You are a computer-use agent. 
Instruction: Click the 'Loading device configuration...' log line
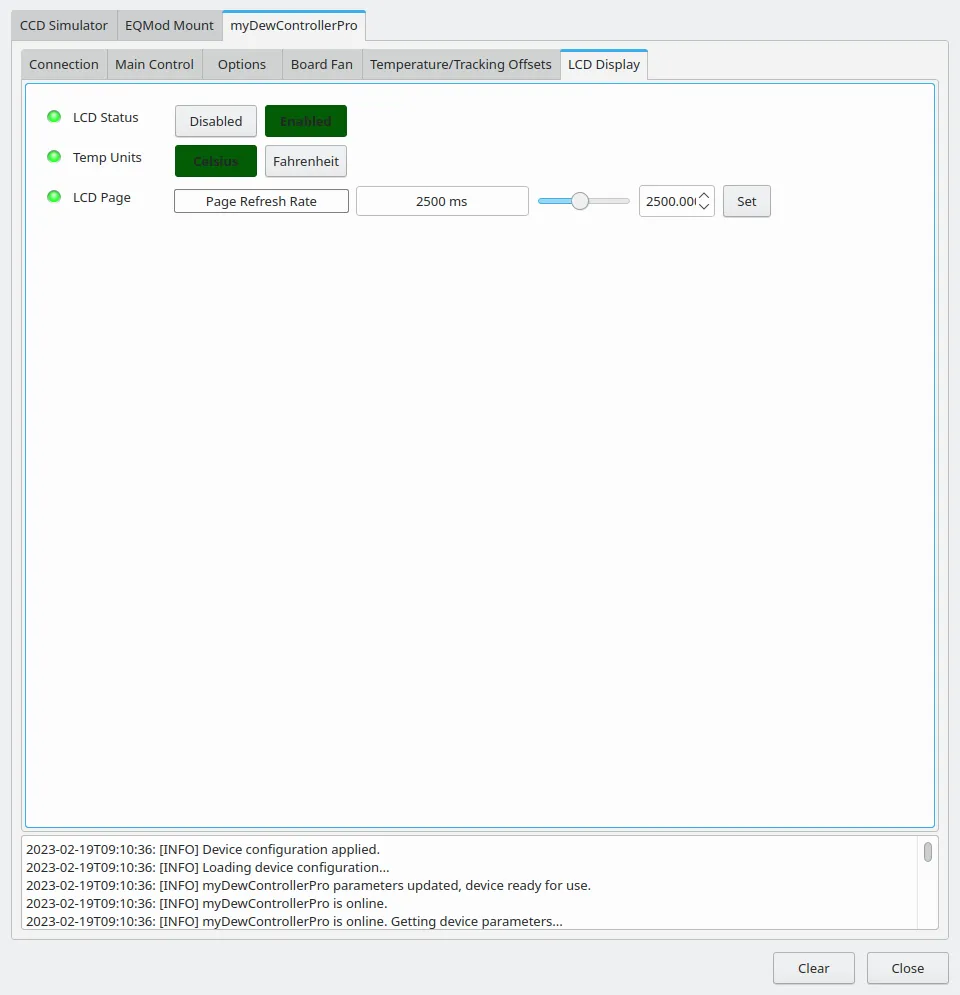[207, 867]
